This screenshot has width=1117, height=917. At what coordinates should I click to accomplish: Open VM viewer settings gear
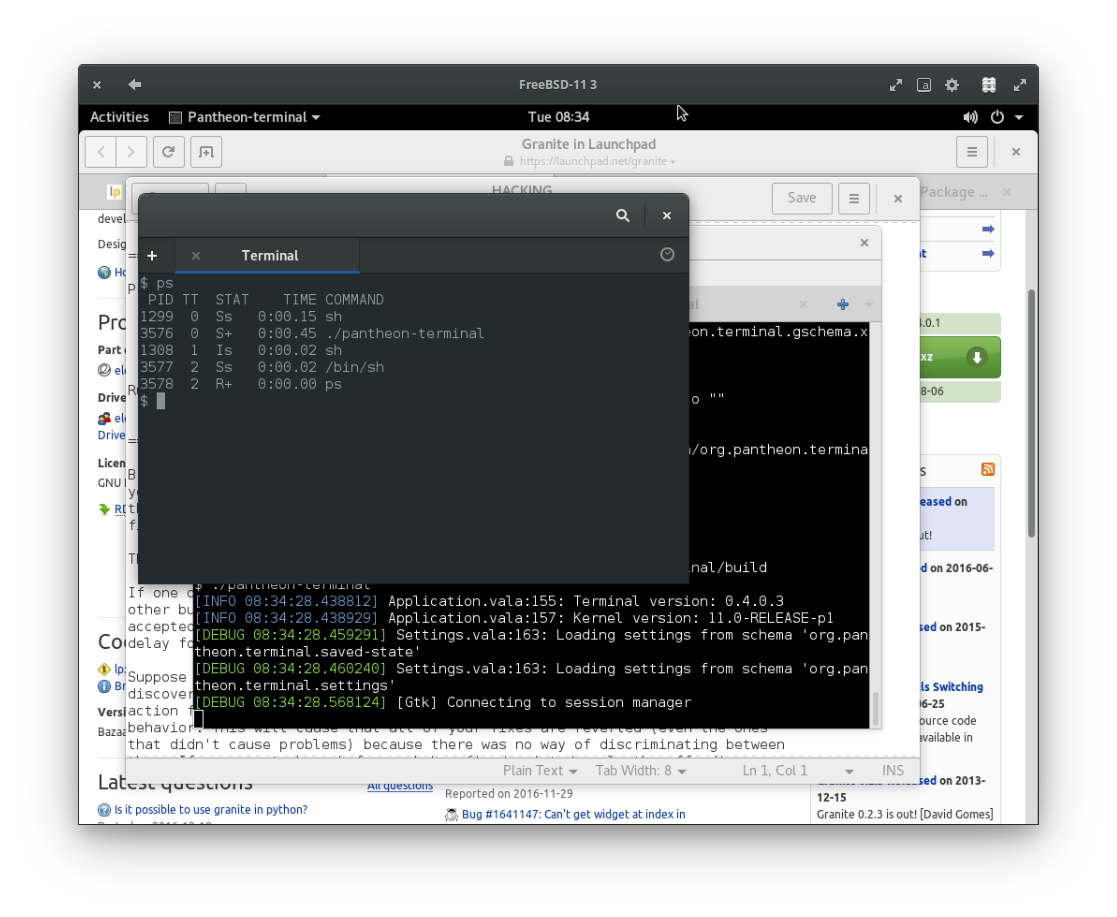[x=952, y=85]
